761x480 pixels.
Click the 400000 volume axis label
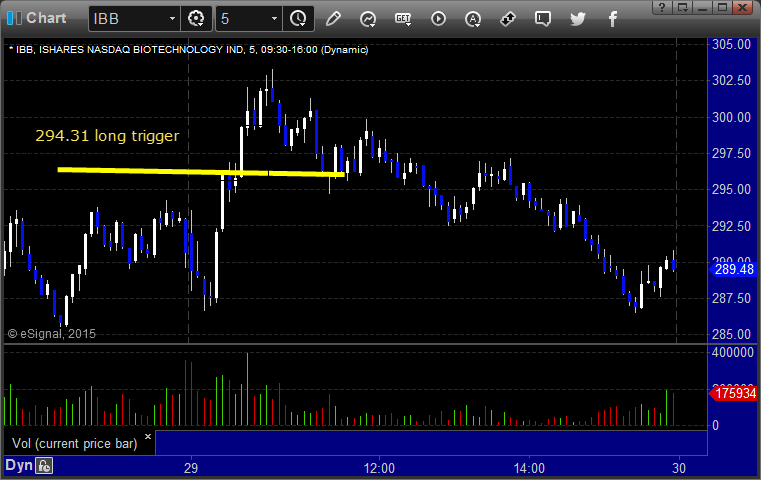click(x=733, y=352)
